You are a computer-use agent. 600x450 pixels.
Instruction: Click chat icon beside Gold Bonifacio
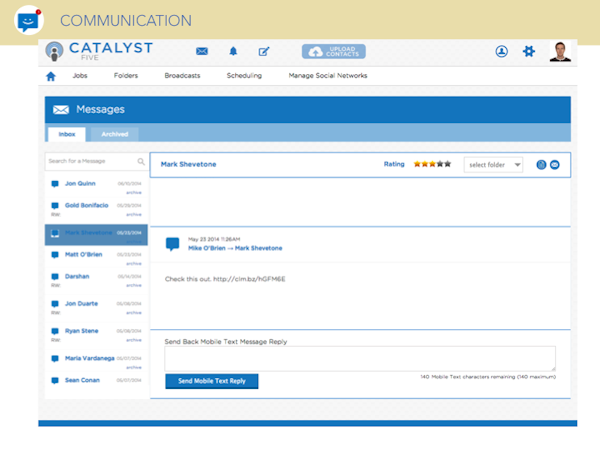(x=55, y=206)
